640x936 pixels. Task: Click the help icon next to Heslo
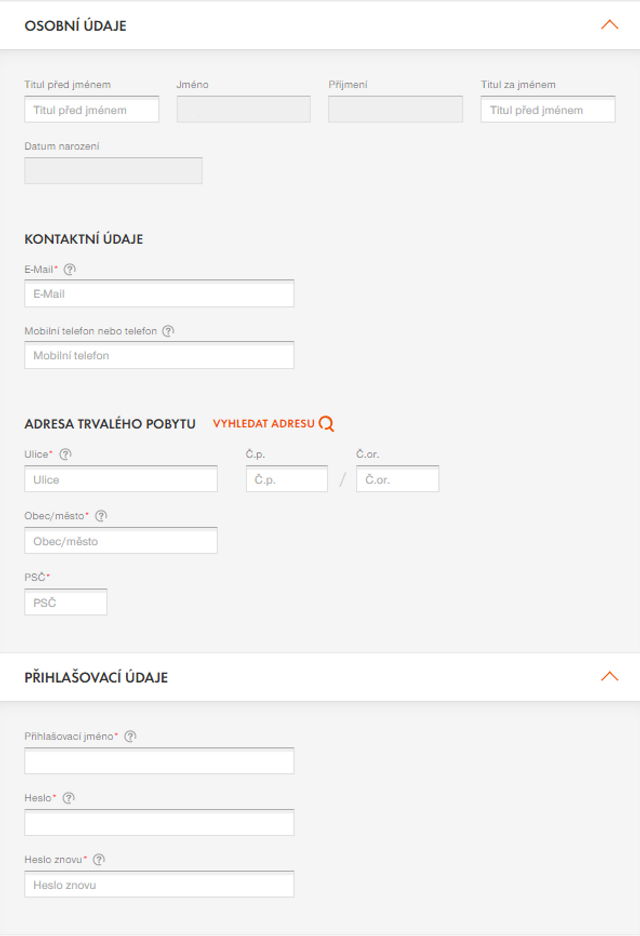(x=69, y=798)
